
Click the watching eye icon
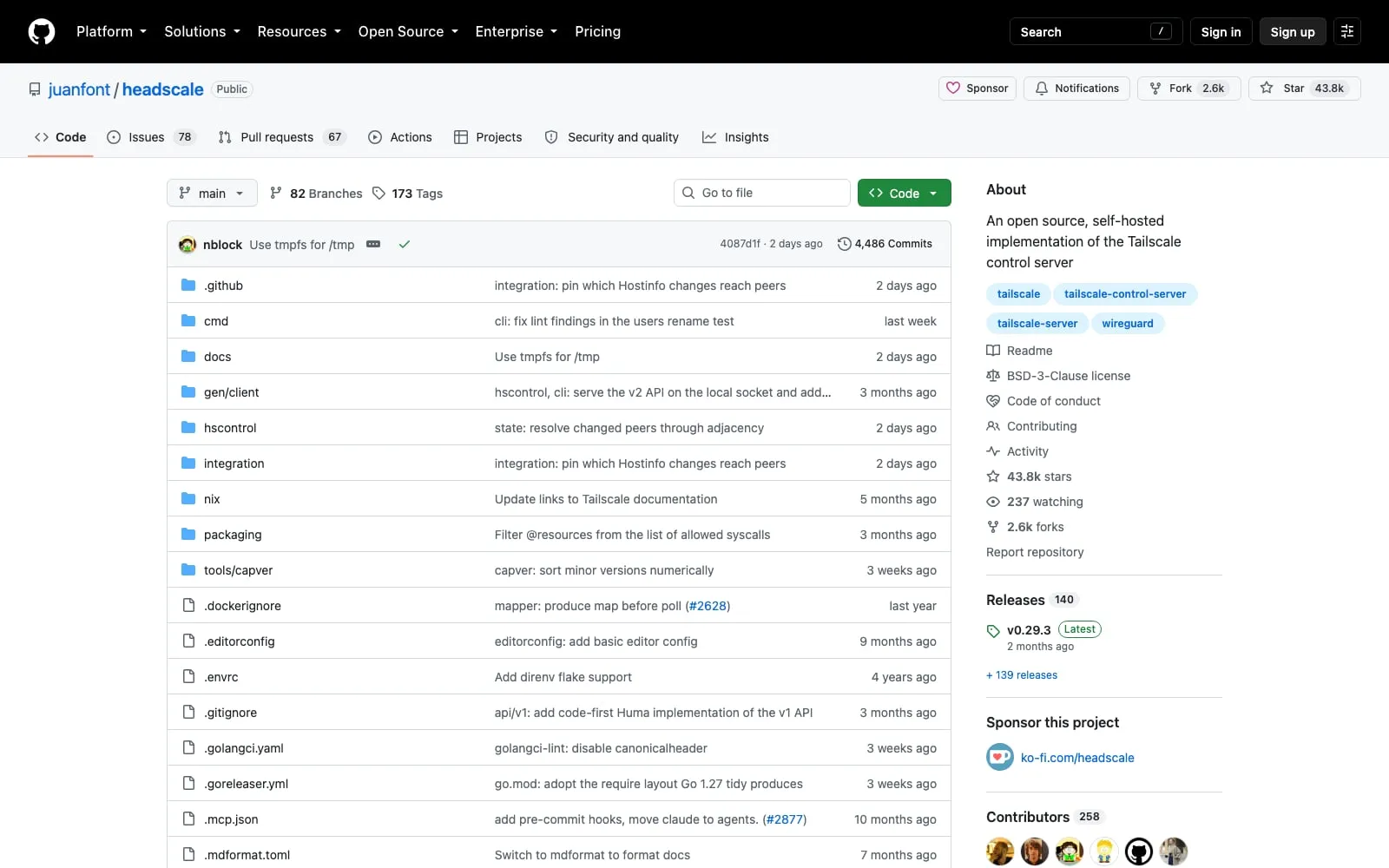point(993,502)
